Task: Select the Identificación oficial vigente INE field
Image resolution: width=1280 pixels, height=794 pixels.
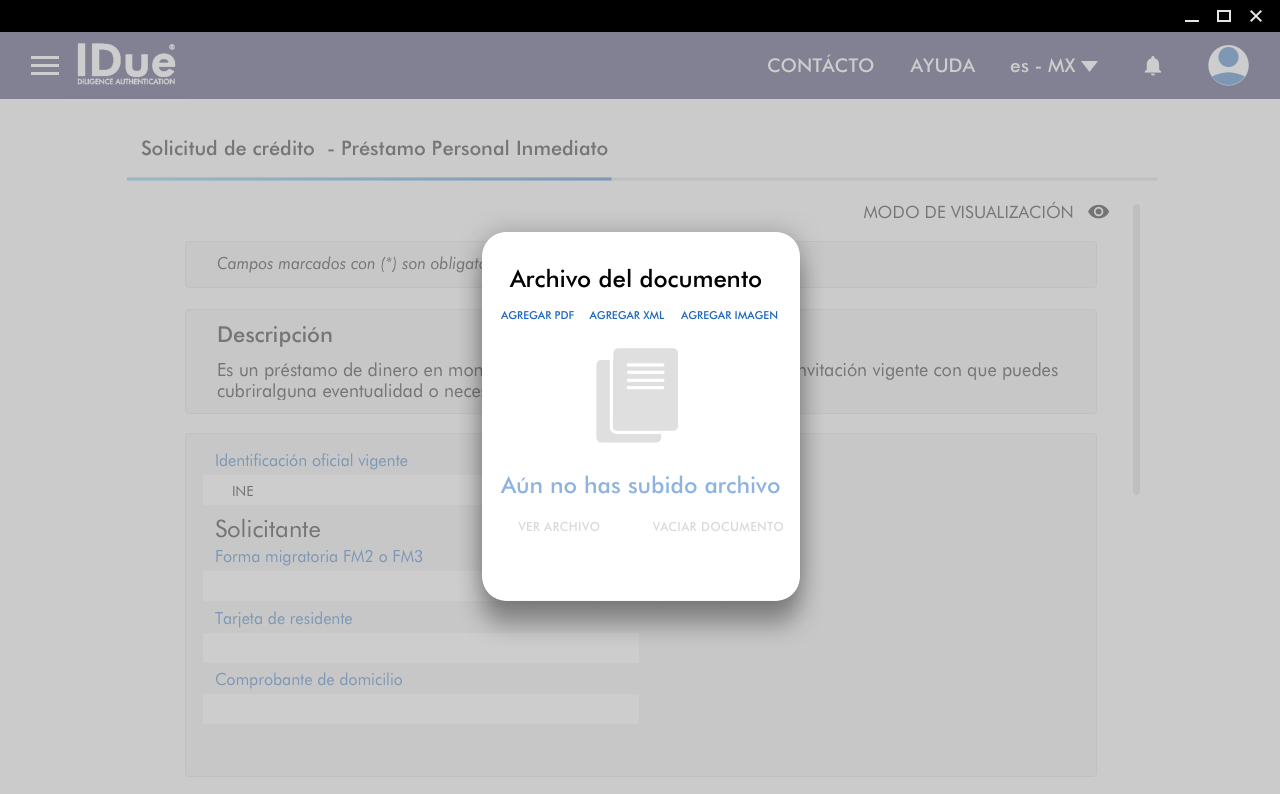Action: coord(342,491)
